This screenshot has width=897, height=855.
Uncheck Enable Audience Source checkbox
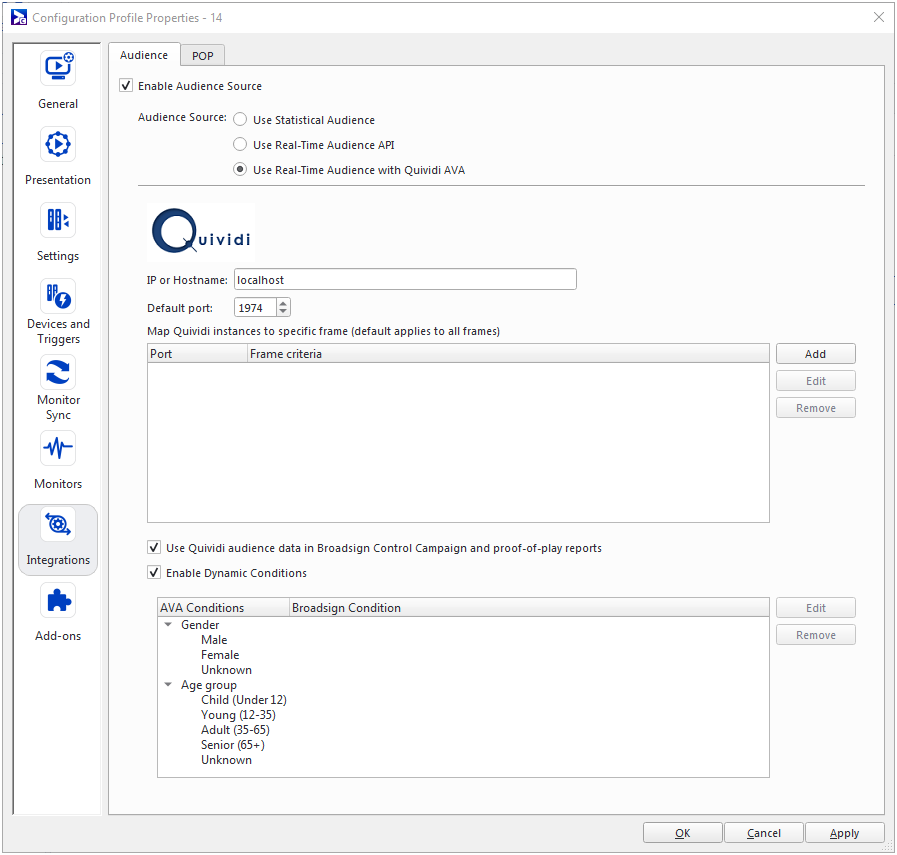pyautogui.click(x=126, y=86)
